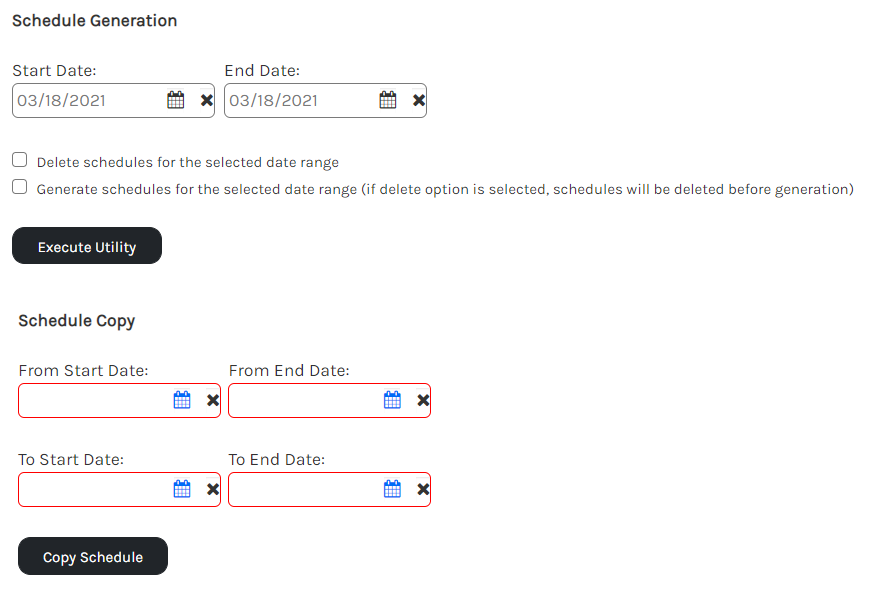Screen dimensions: 877x596
Task: Open calendar picker for Start Date
Action: [176, 100]
